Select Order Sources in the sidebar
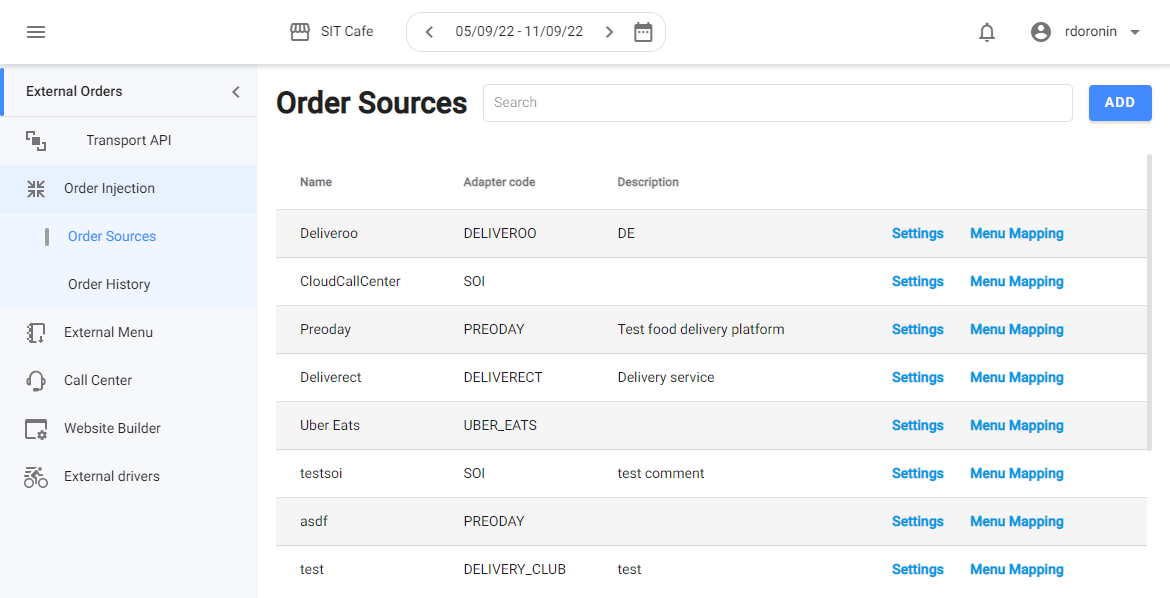Image resolution: width=1170 pixels, height=598 pixels. point(112,237)
